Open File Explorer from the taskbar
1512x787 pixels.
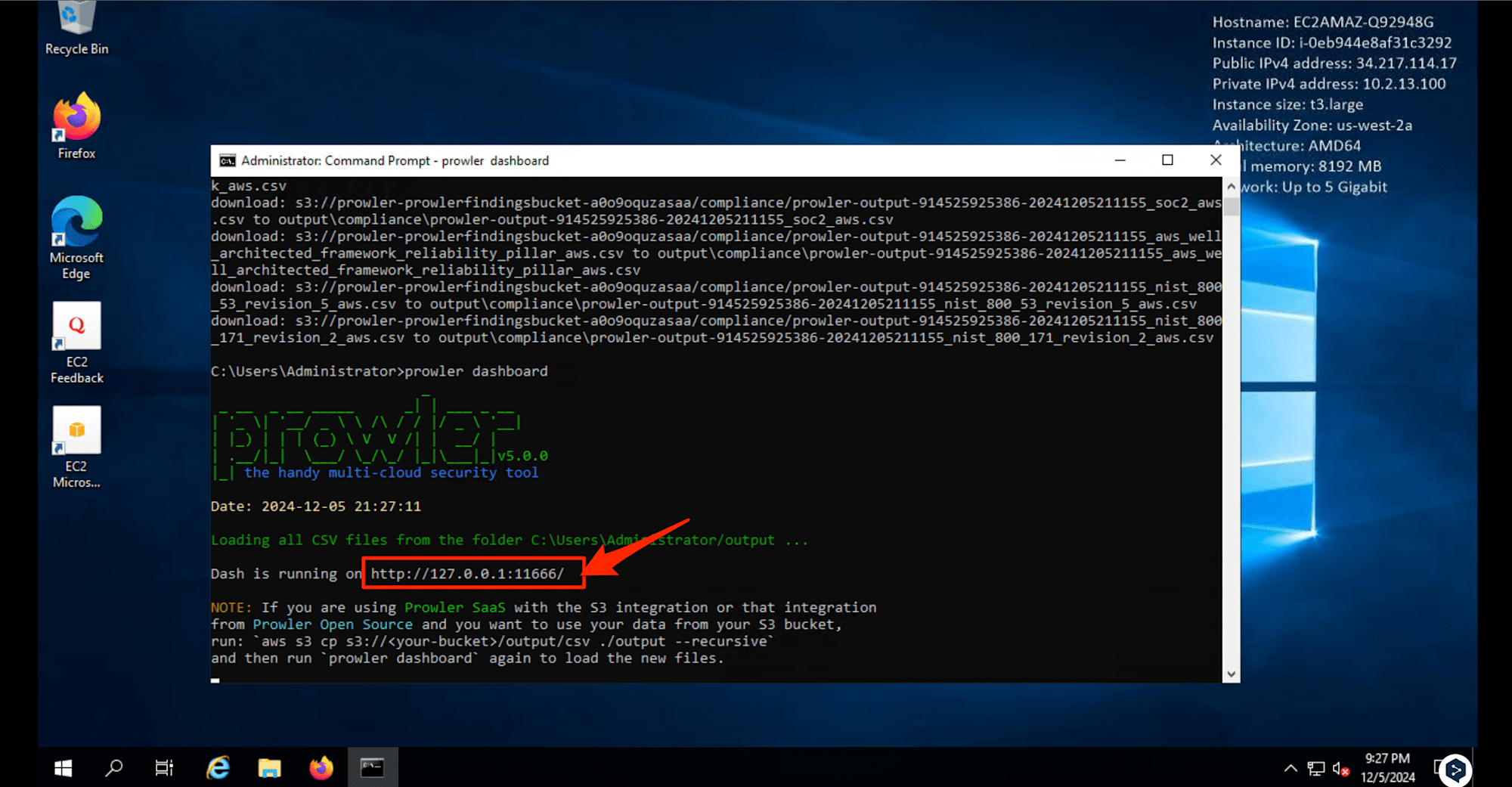click(x=269, y=768)
